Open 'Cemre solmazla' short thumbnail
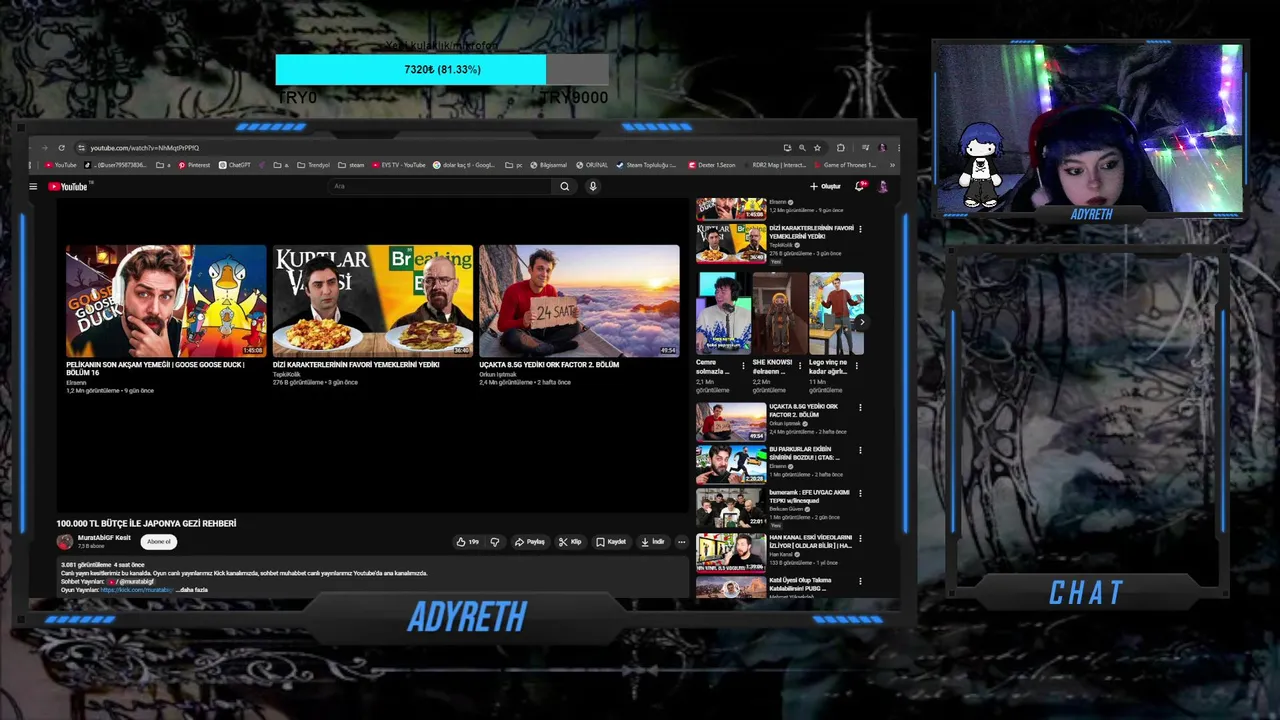The width and height of the screenshot is (1280, 720). pos(723,313)
